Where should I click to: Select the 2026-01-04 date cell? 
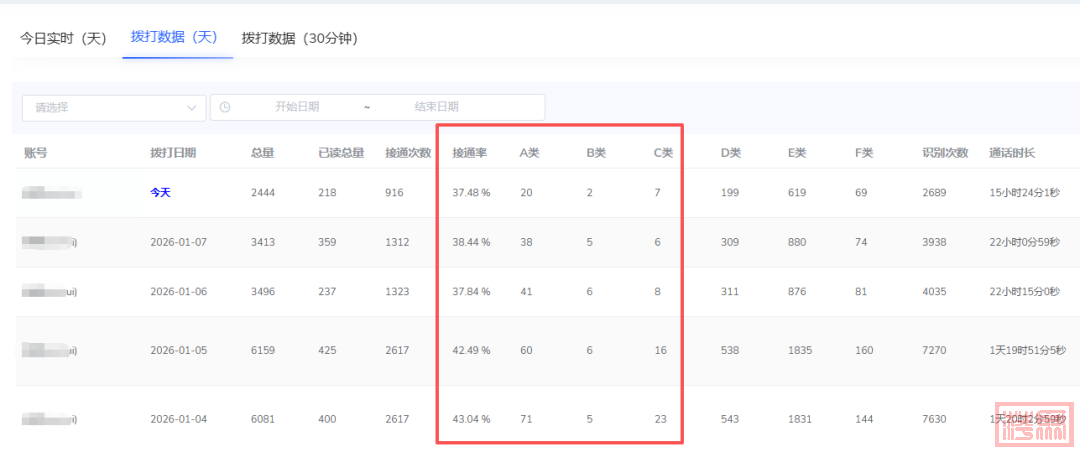(178, 419)
